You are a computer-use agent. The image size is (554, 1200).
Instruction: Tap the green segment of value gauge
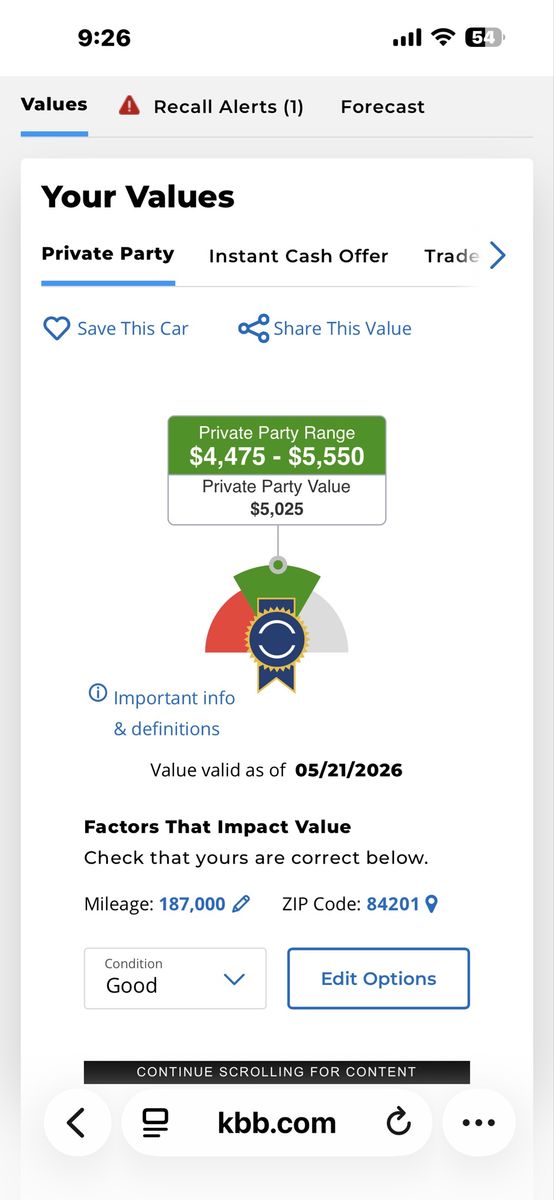coord(277,585)
